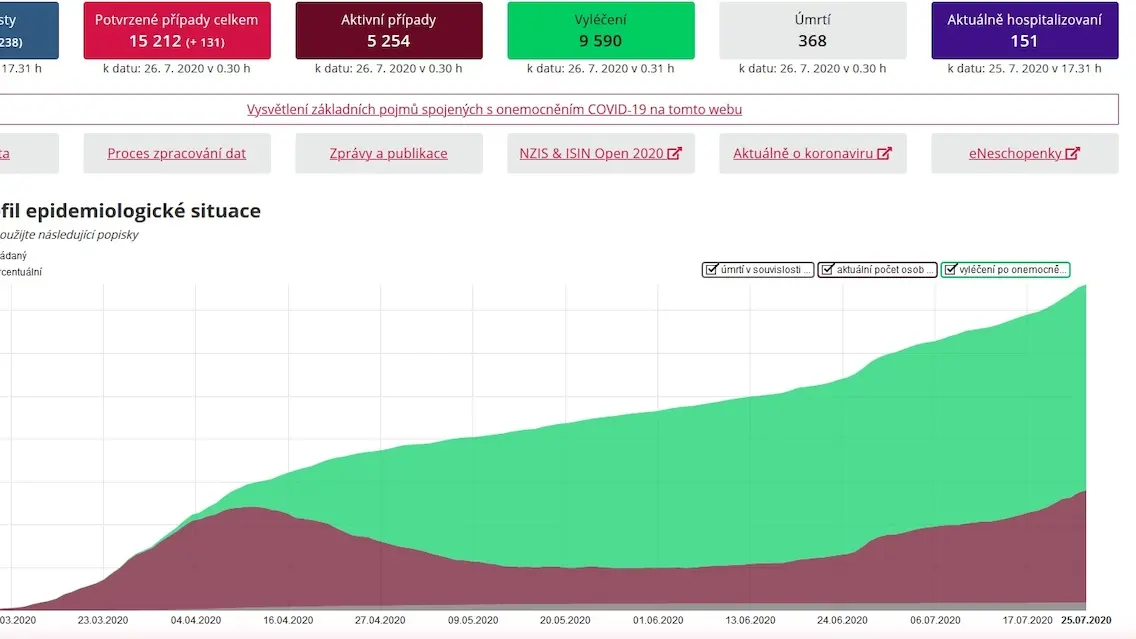Image resolution: width=1136 pixels, height=639 pixels.
Task: Select the Potvrzené případy celkem red tile
Action: 177,30
